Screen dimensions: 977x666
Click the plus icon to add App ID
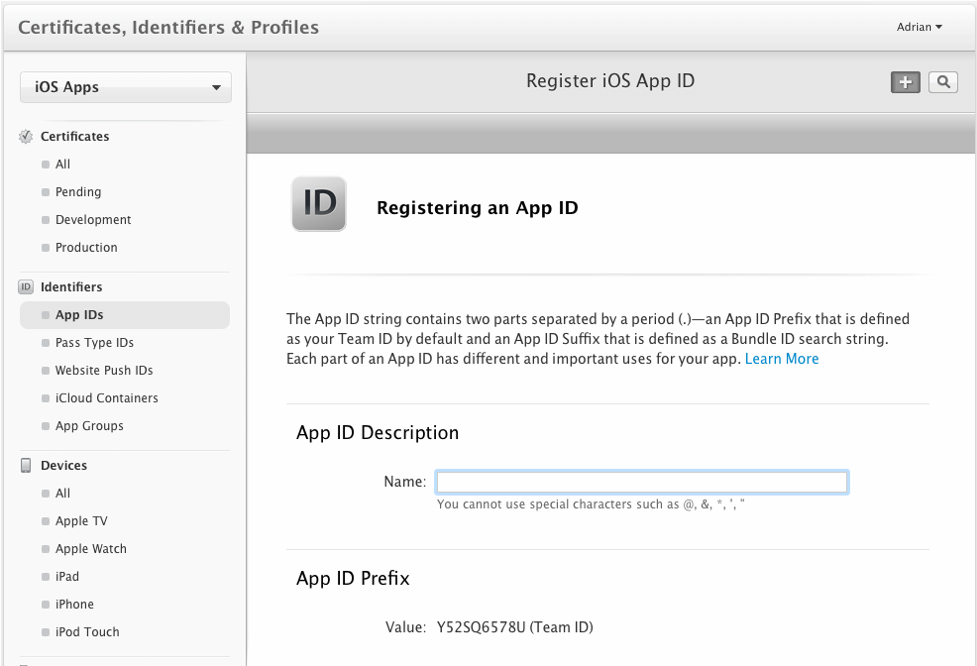pos(905,83)
